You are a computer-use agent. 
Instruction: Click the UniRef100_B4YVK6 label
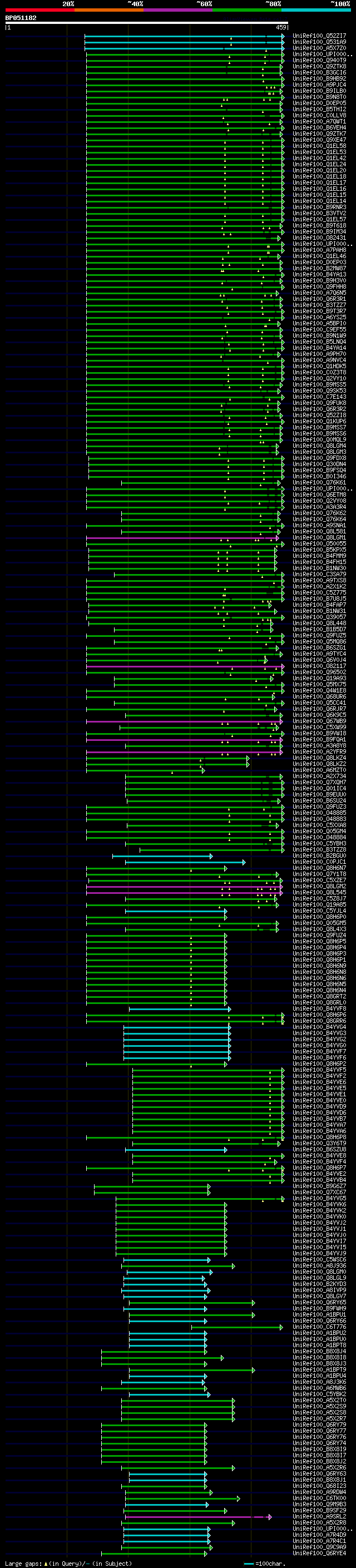point(319,1204)
